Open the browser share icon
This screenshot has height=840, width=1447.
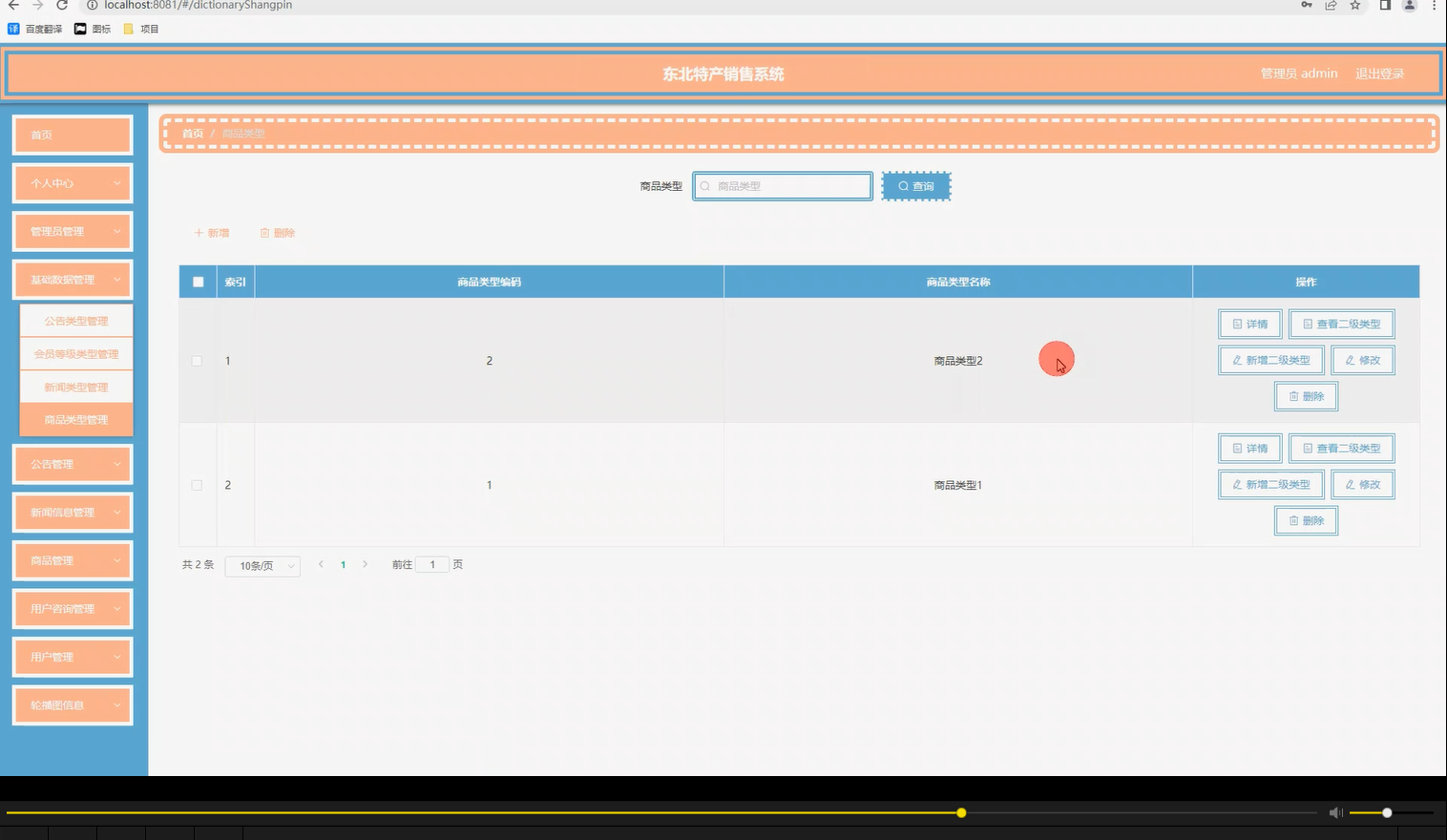tap(1331, 6)
